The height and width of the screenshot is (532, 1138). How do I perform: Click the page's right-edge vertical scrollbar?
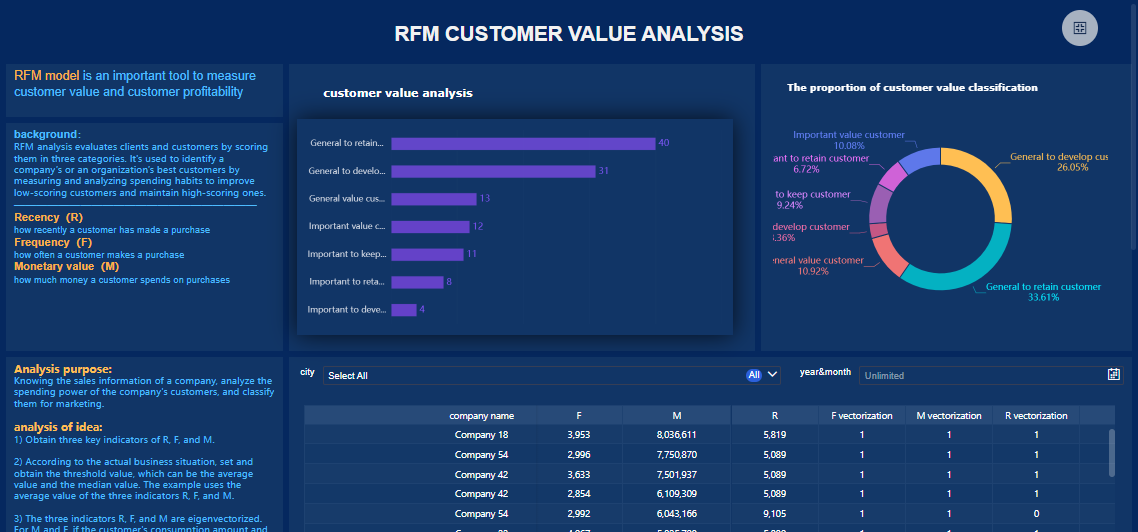[x=1134, y=125]
